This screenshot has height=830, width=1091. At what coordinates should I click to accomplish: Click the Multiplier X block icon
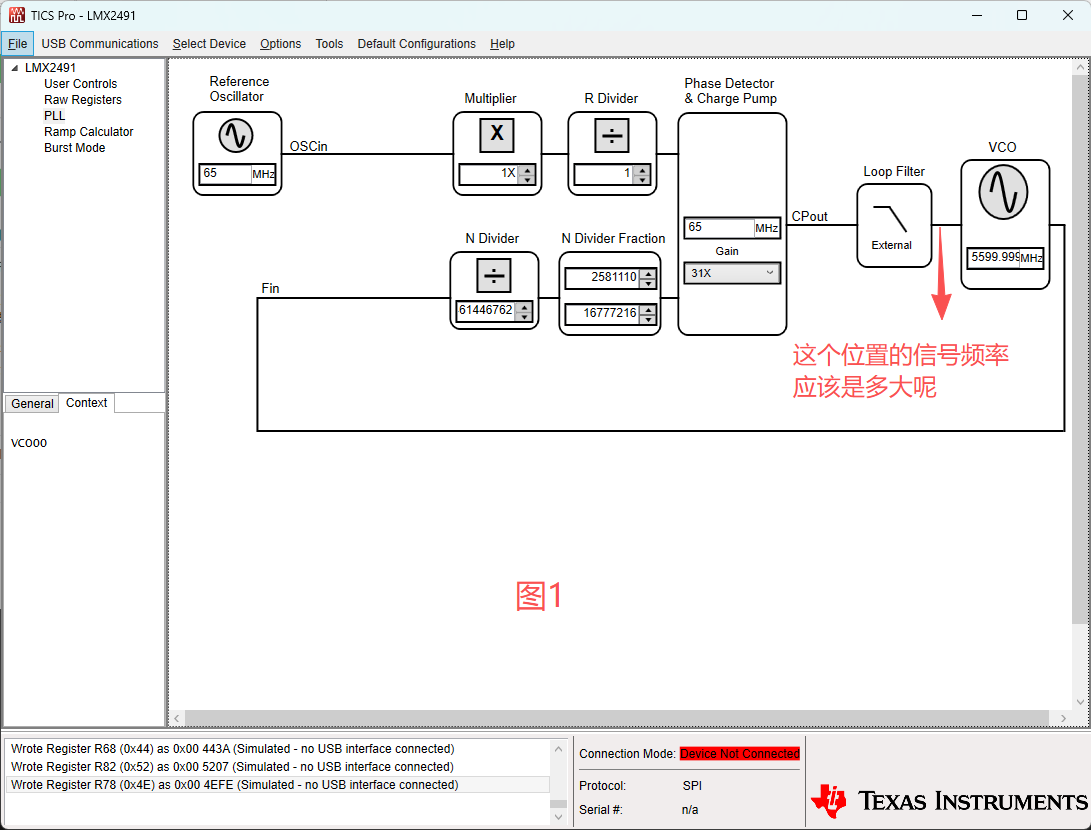pyautogui.click(x=497, y=135)
